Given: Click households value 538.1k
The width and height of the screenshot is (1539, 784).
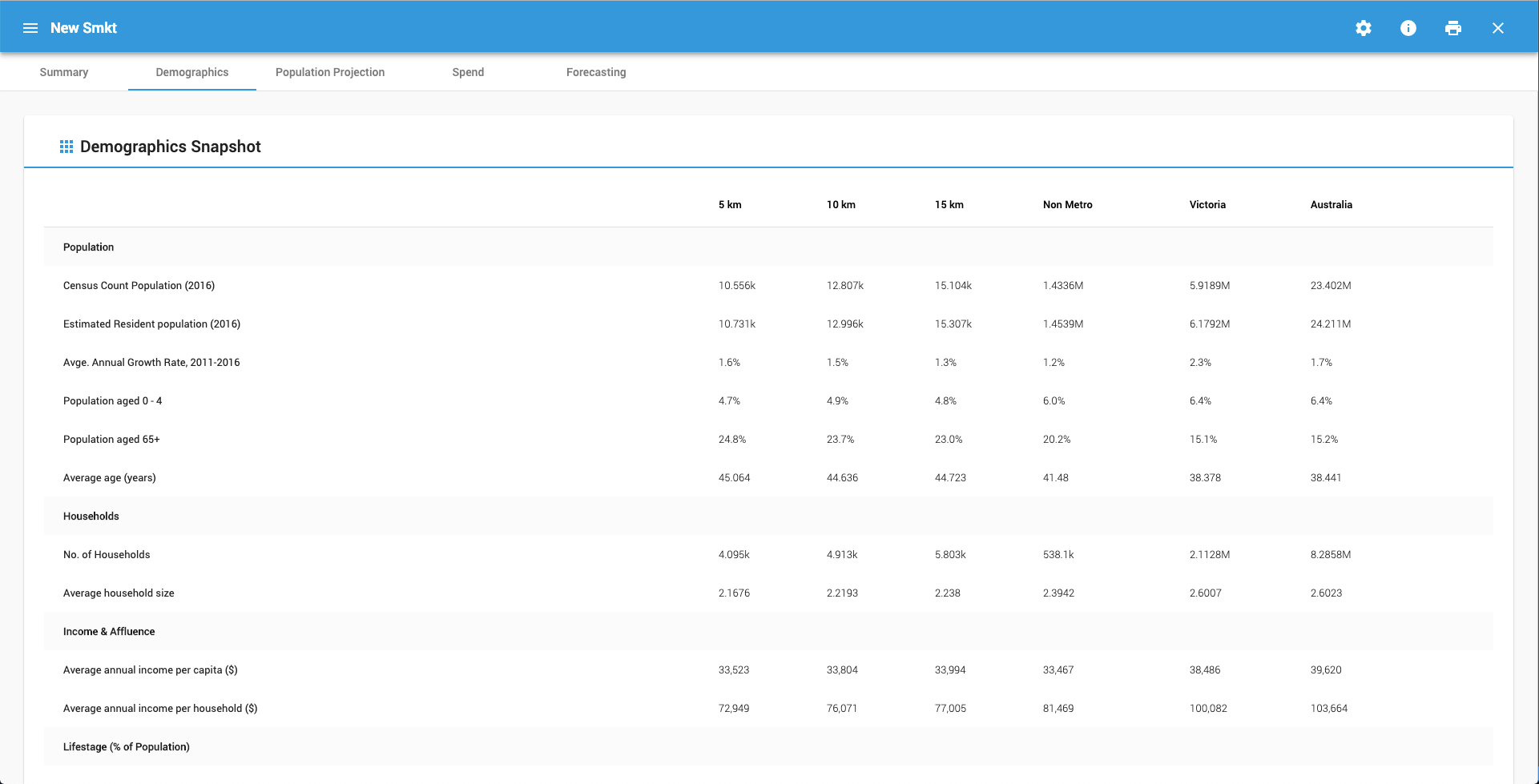Looking at the screenshot, I should tap(1058, 555).
